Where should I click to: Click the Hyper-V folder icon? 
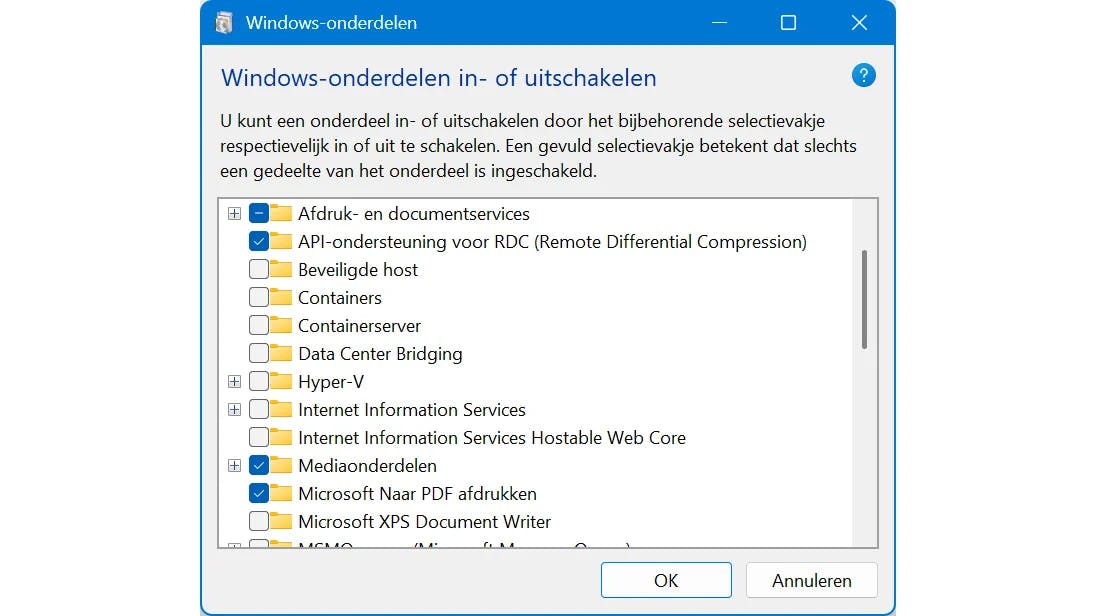click(x=280, y=381)
